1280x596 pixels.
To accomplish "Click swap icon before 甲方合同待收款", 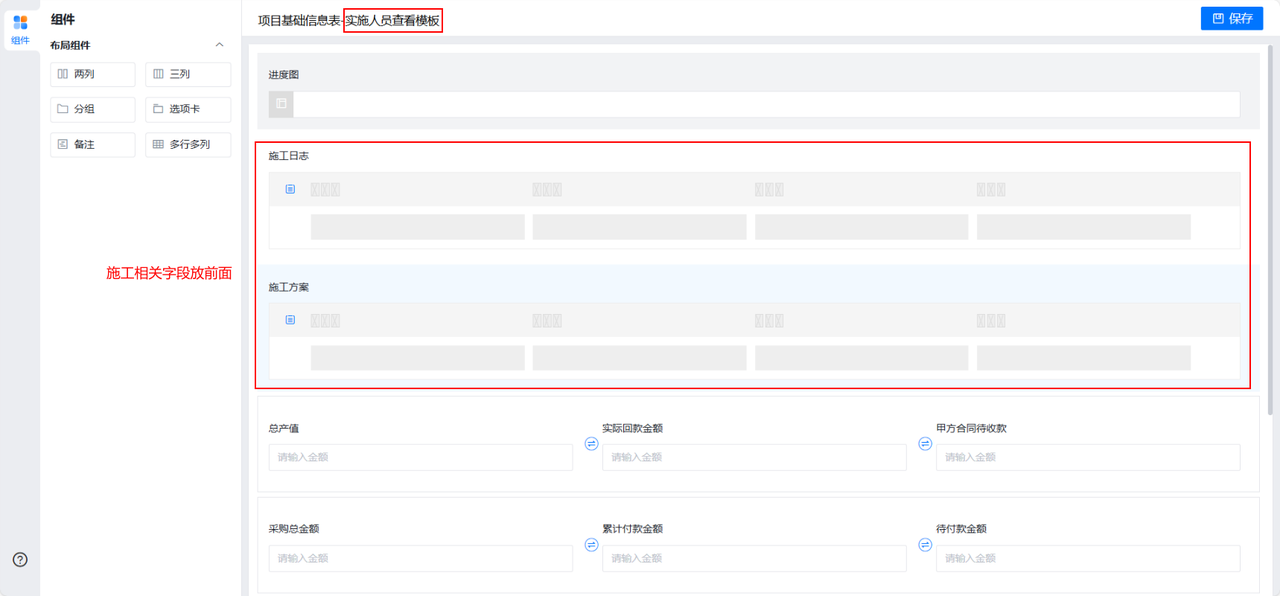I will (x=925, y=444).
